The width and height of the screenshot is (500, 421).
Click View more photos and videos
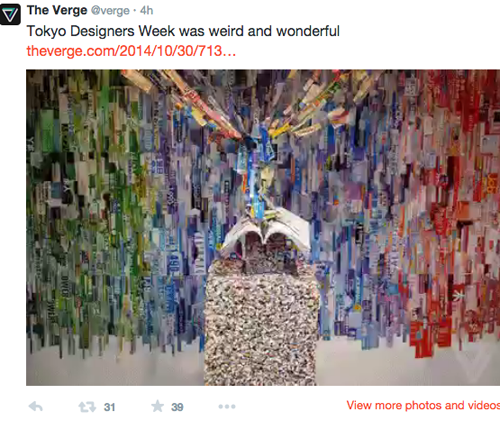point(423,405)
